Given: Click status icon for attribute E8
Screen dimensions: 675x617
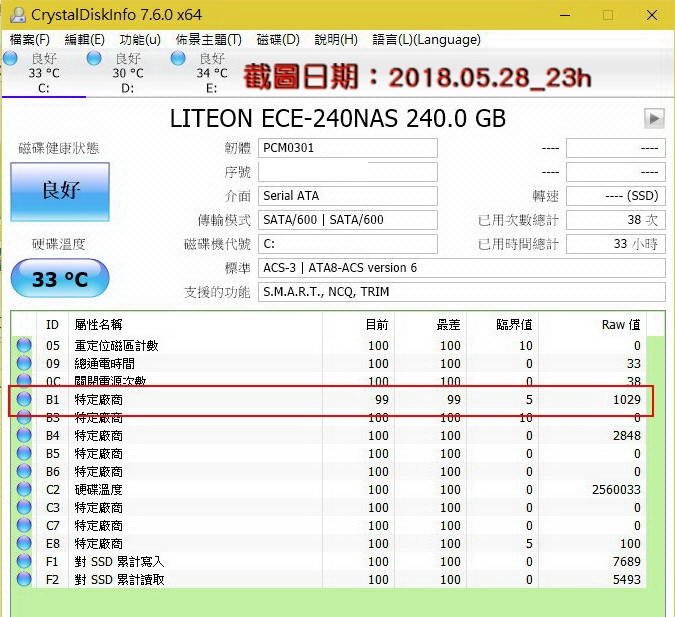Looking at the screenshot, I should 24,543.
